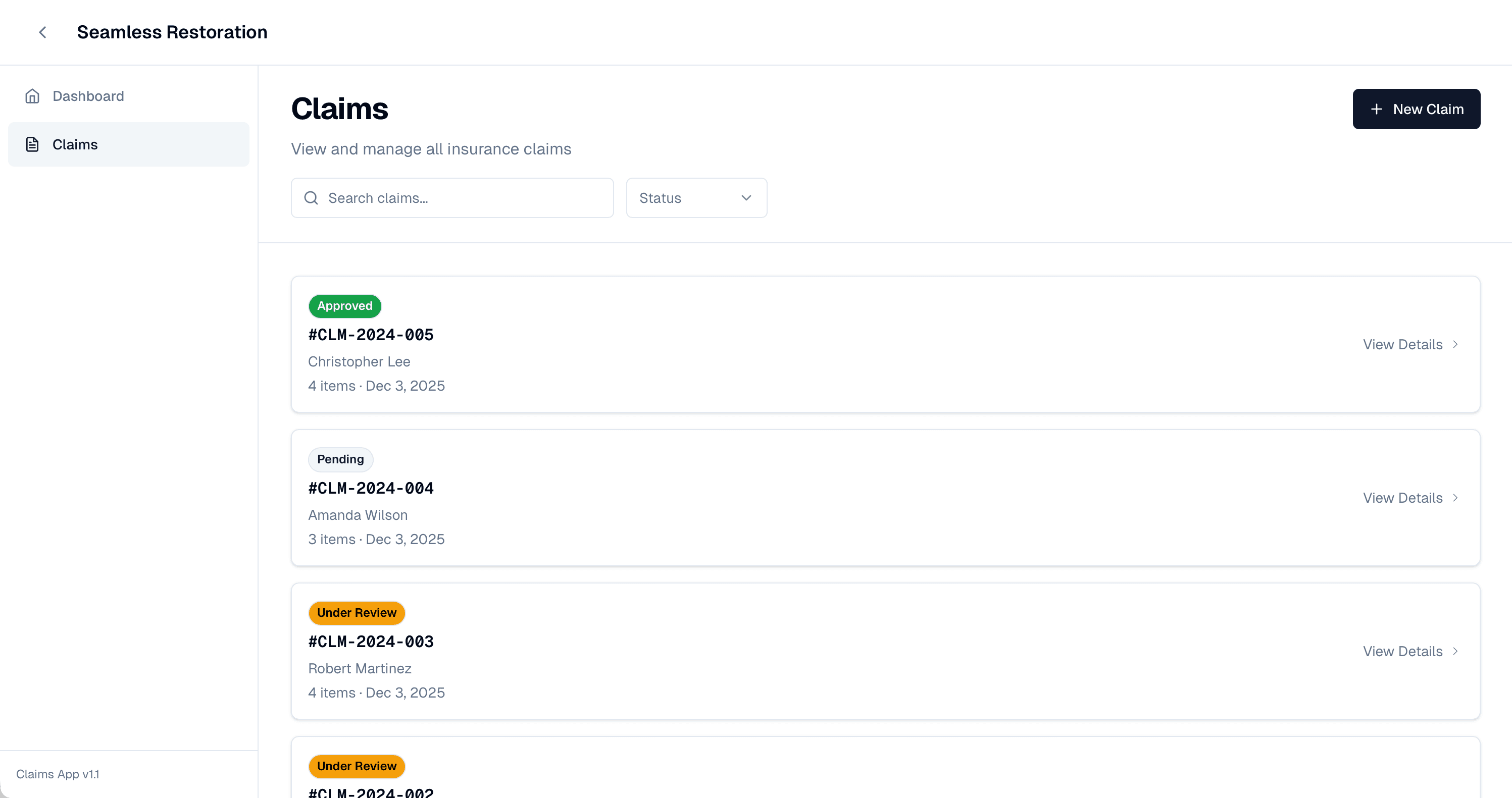Click the back arrow beside Seamless Restoration
This screenshot has width=1512, height=798.
pyautogui.click(x=42, y=32)
